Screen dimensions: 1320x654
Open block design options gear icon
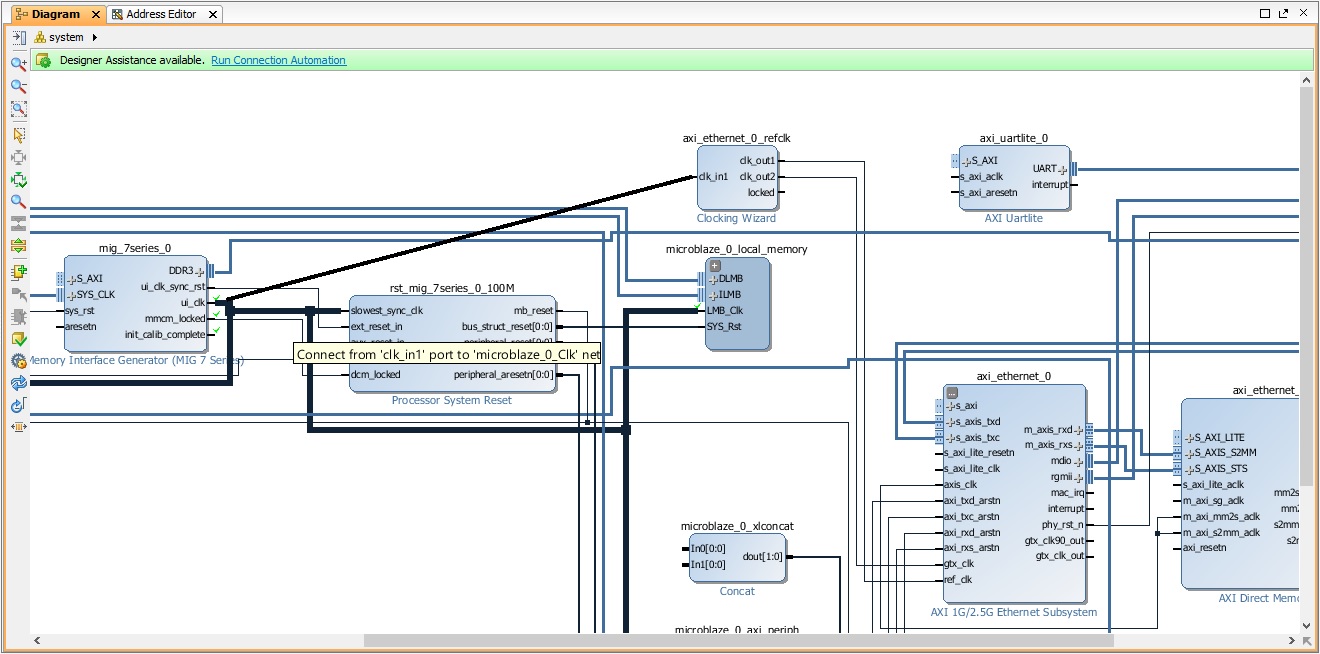click(18, 361)
